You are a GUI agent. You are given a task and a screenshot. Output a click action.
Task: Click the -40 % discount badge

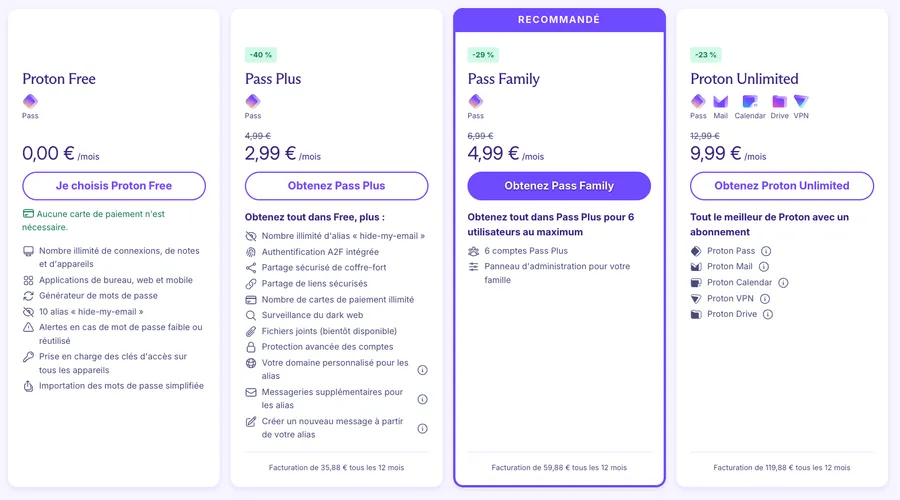[261, 55]
